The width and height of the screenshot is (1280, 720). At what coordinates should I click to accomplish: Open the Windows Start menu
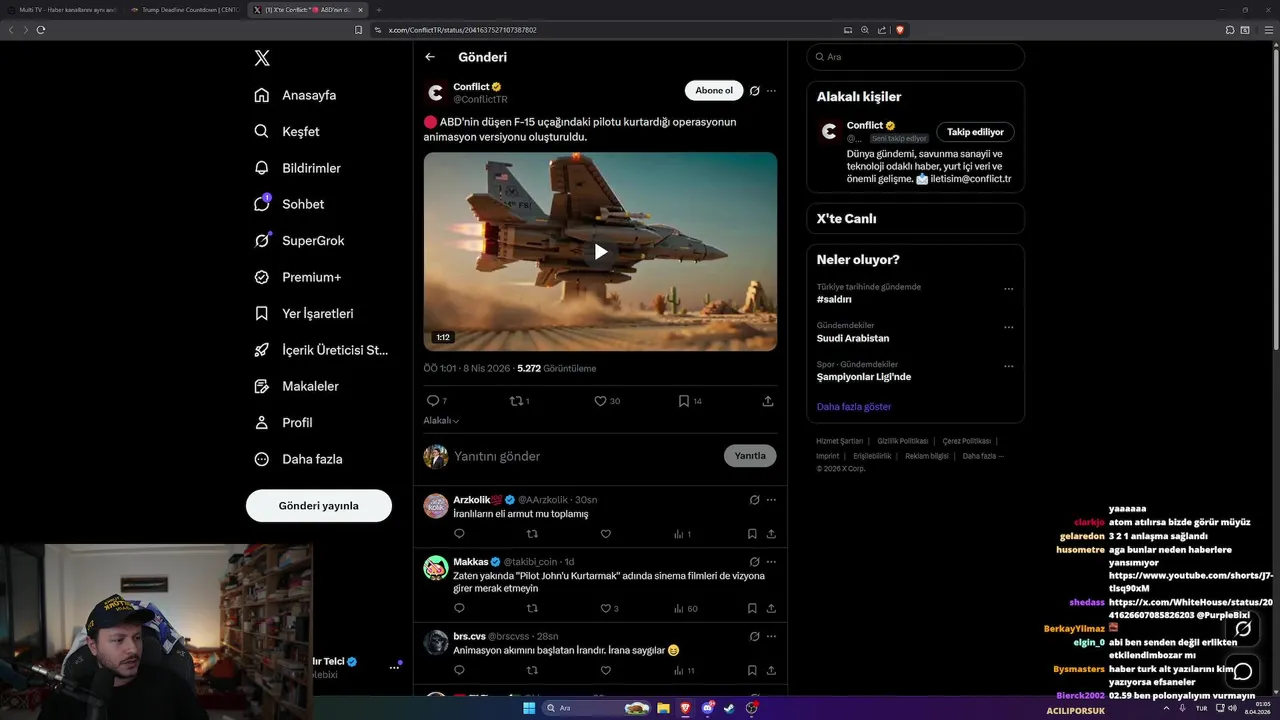(529, 708)
